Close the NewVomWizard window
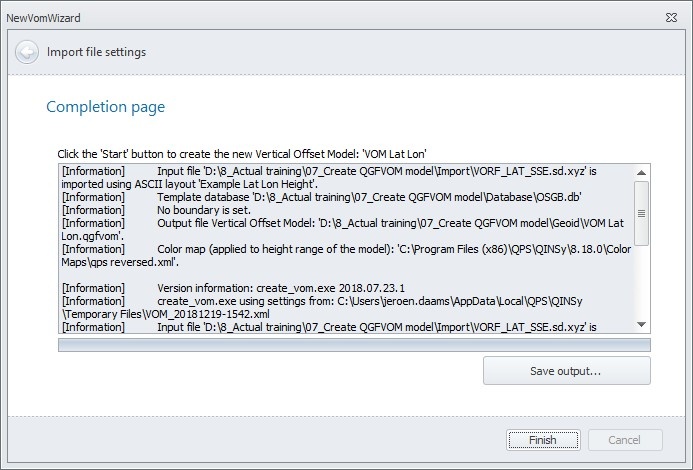 pyautogui.click(x=672, y=17)
